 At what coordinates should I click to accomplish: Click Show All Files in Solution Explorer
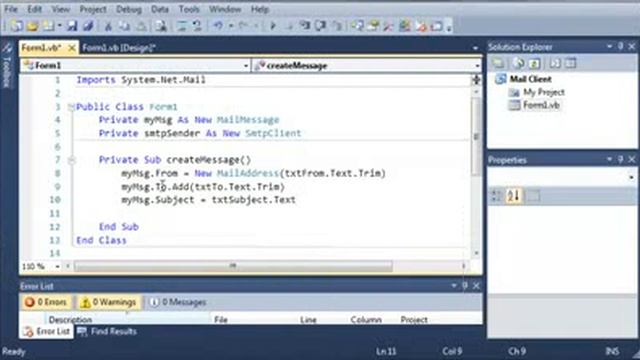click(518, 63)
